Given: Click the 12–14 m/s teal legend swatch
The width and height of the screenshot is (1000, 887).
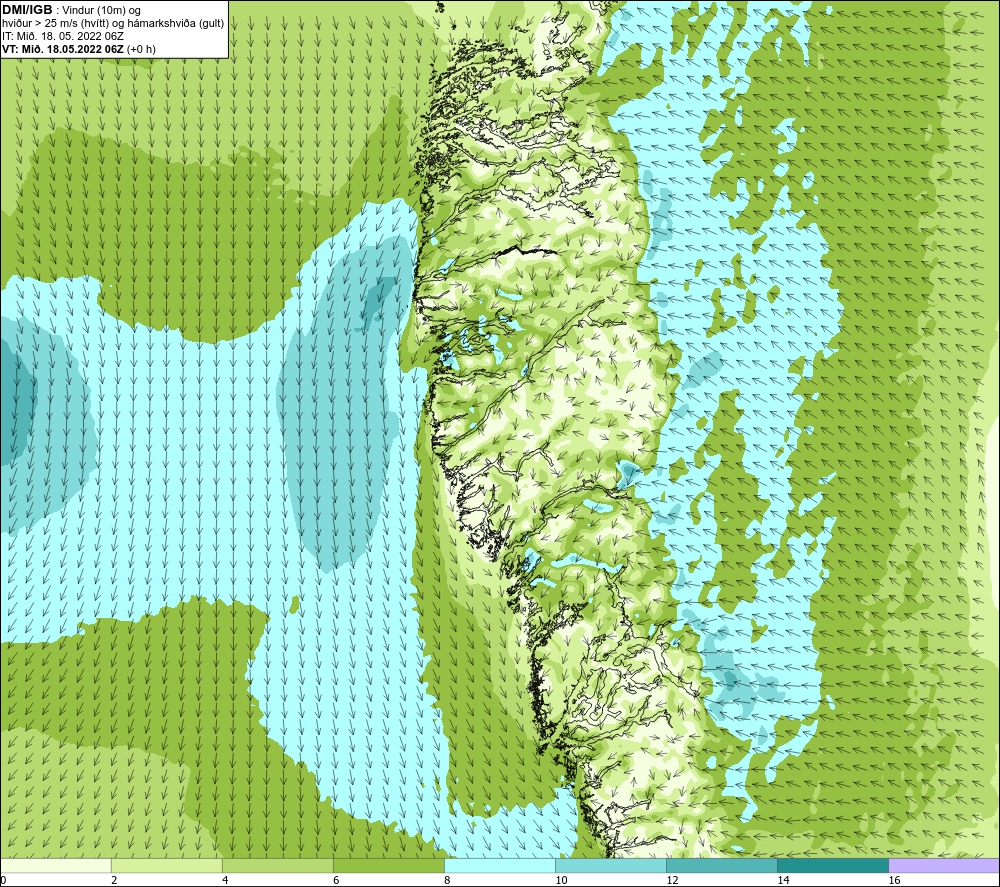Looking at the screenshot, I should (x=722, y=865).
